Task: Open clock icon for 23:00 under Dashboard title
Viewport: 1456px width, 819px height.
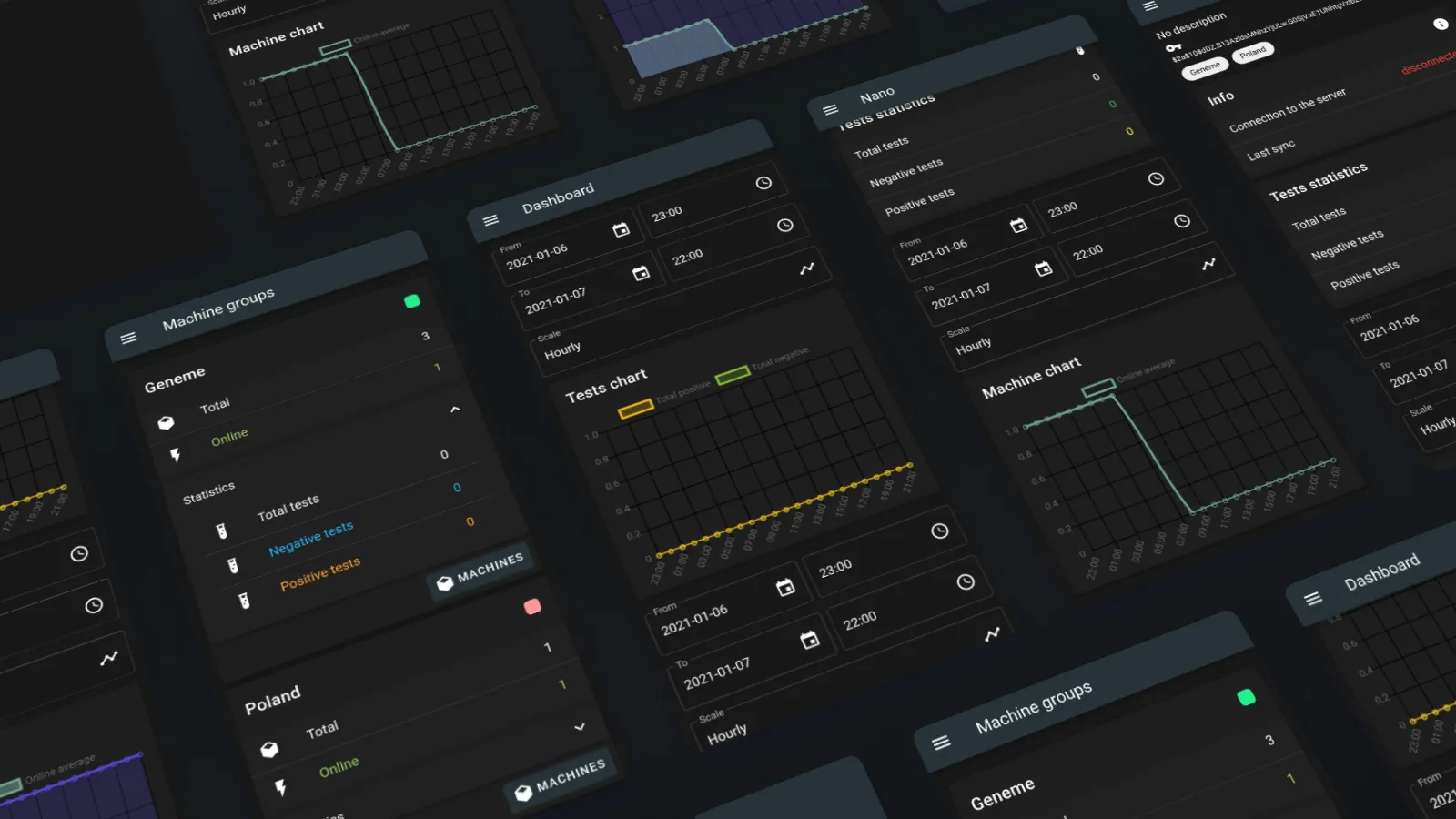Action: tap(763, 183)
